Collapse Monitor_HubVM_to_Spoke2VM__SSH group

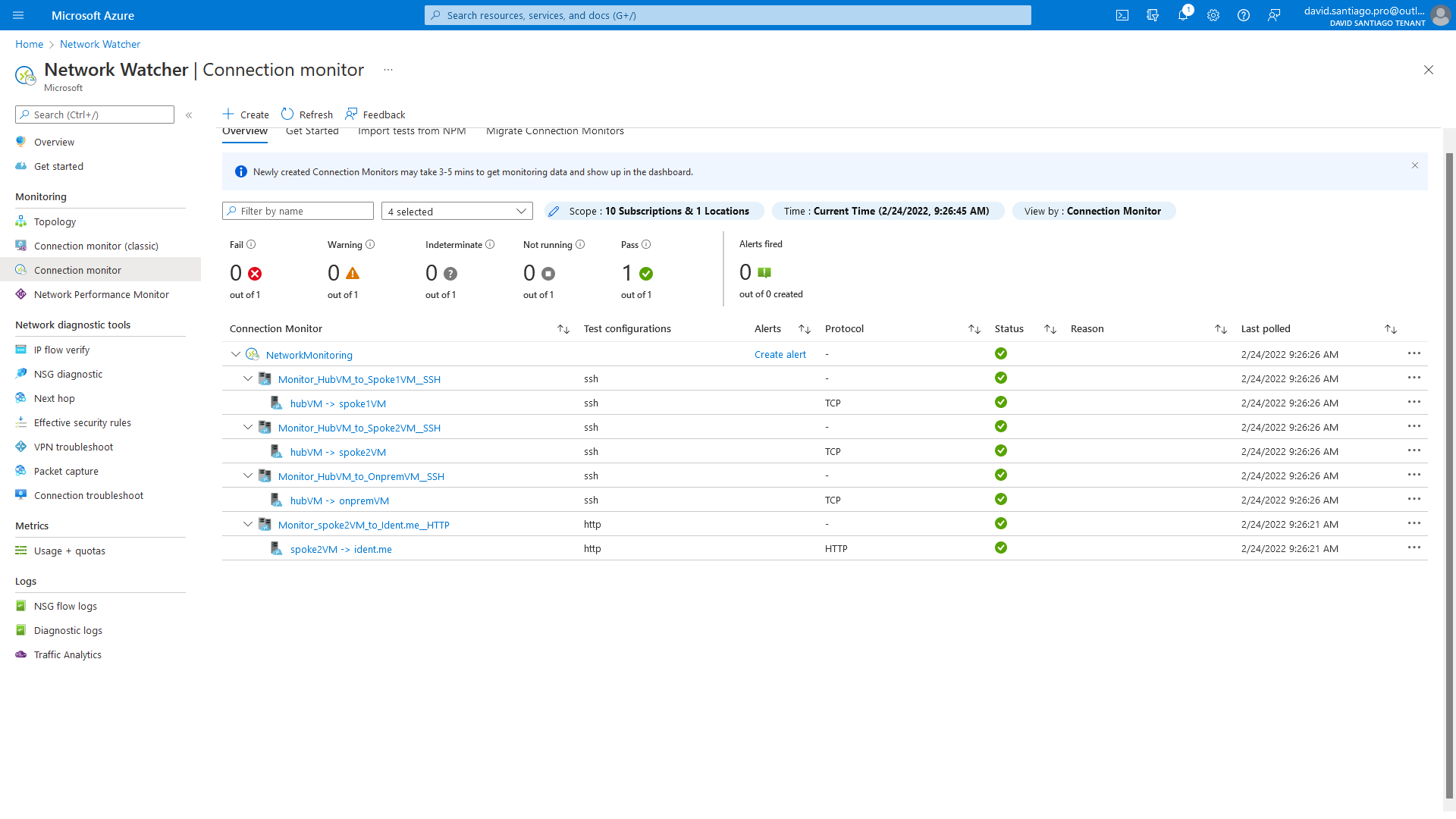point(248,427)
